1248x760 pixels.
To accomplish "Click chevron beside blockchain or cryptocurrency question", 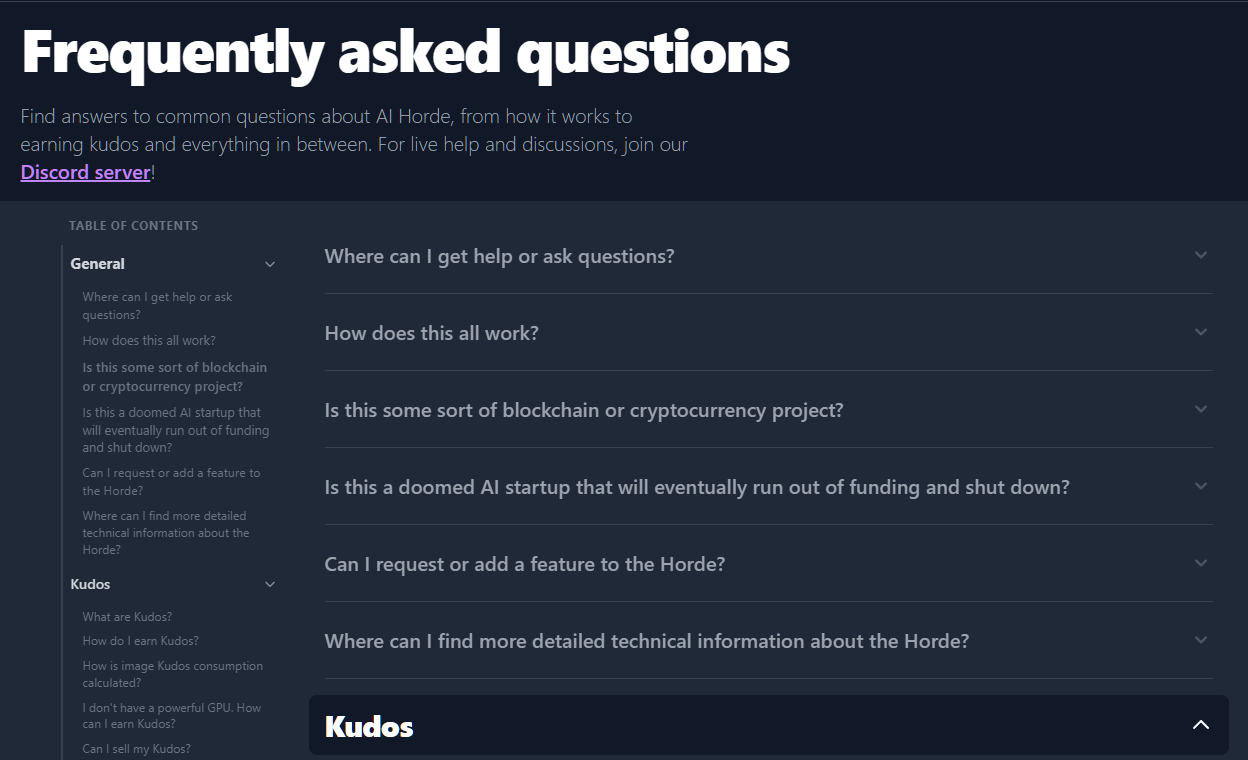I will [1201, 409].
